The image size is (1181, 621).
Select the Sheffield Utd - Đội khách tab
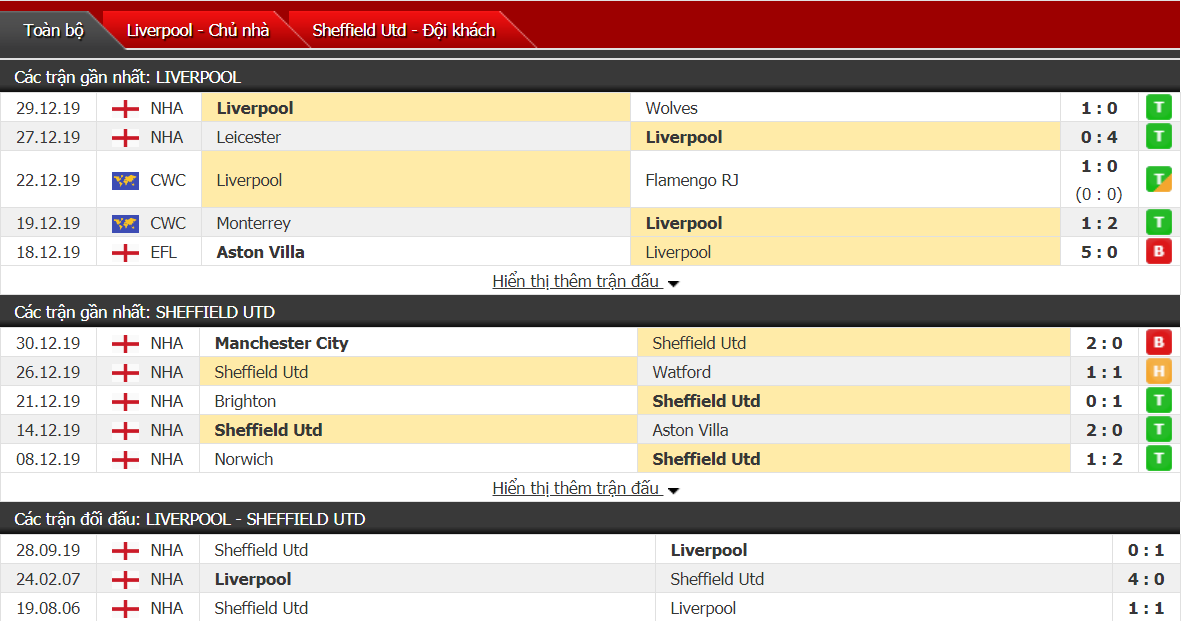[x=403, y=30]
